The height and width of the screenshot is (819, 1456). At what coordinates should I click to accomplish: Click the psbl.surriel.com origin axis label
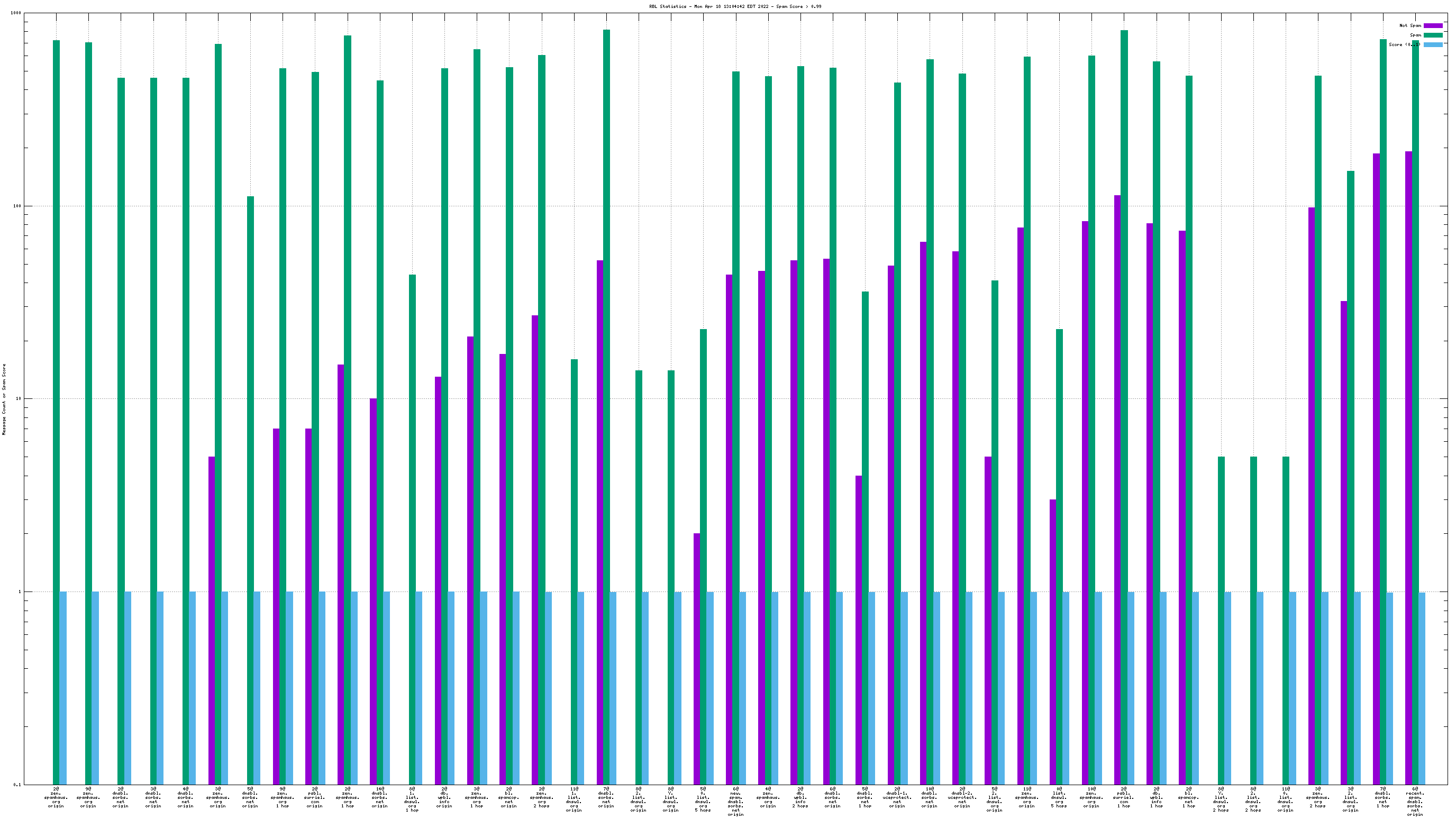coord(315,797)
